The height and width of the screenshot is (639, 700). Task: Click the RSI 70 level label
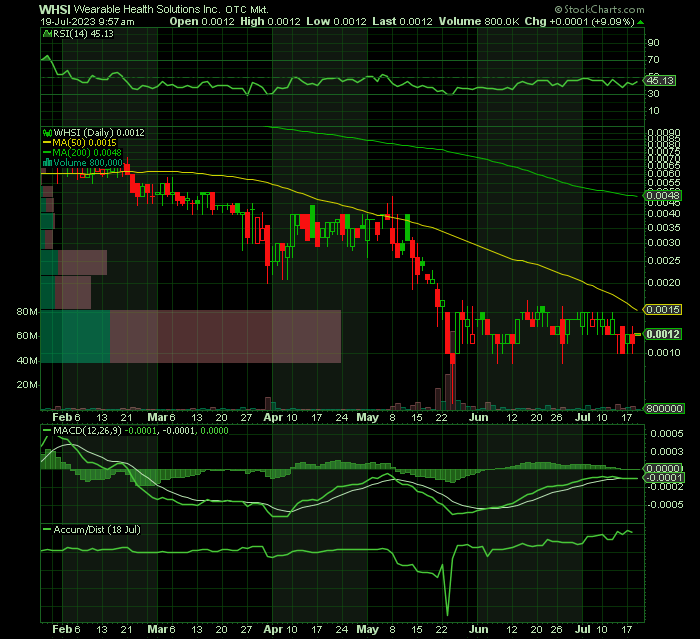(653, 60)
